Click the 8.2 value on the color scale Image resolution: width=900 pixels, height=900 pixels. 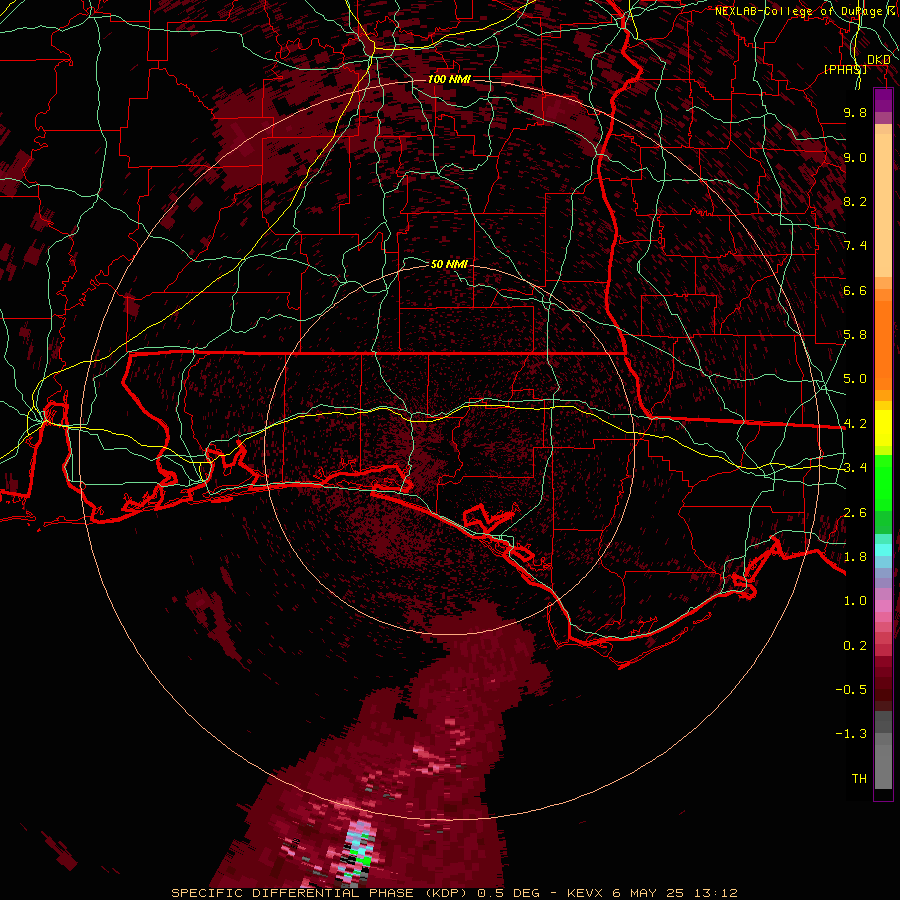coord(855,201)
